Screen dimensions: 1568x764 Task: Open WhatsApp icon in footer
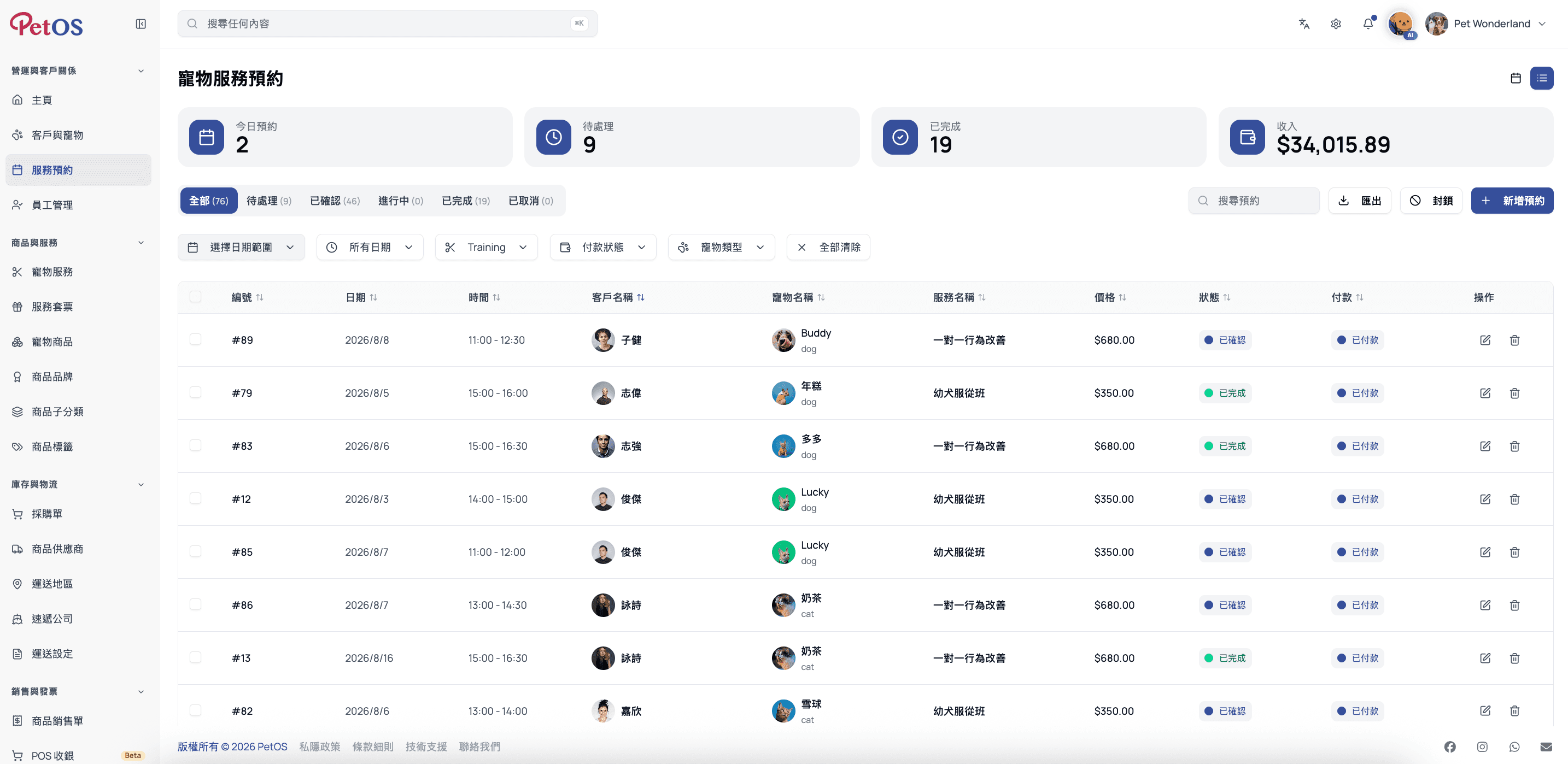tap(1514, 747)
